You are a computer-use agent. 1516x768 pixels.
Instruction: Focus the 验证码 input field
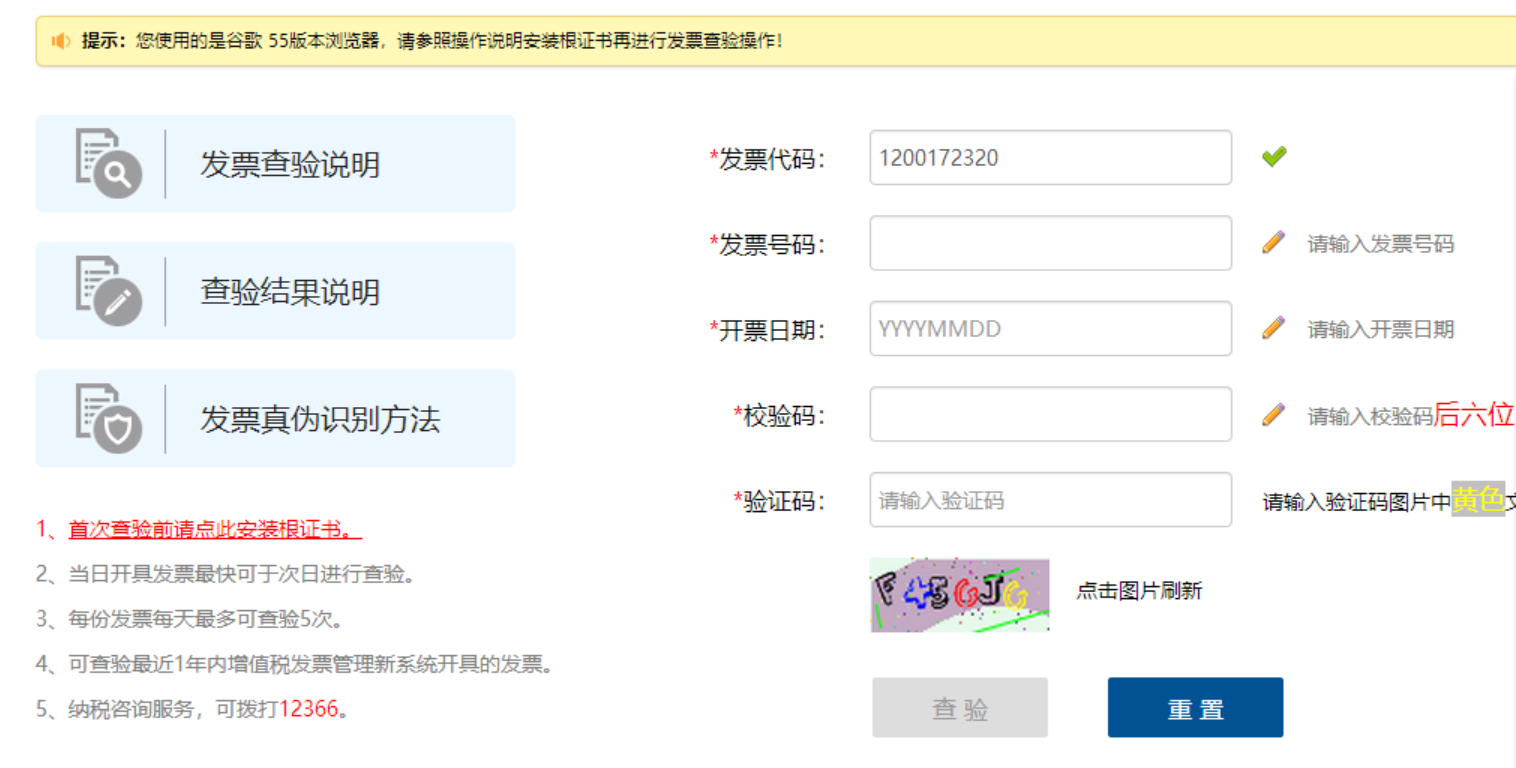1050,500
